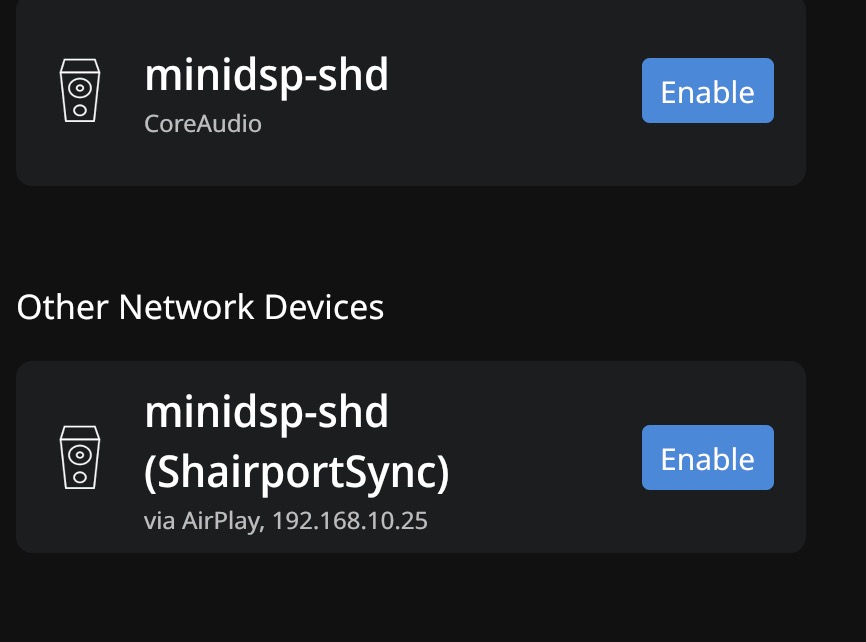
Task: Click the speaker icon for CoreAudio minidsp-shd
Action: coord(80,91)
